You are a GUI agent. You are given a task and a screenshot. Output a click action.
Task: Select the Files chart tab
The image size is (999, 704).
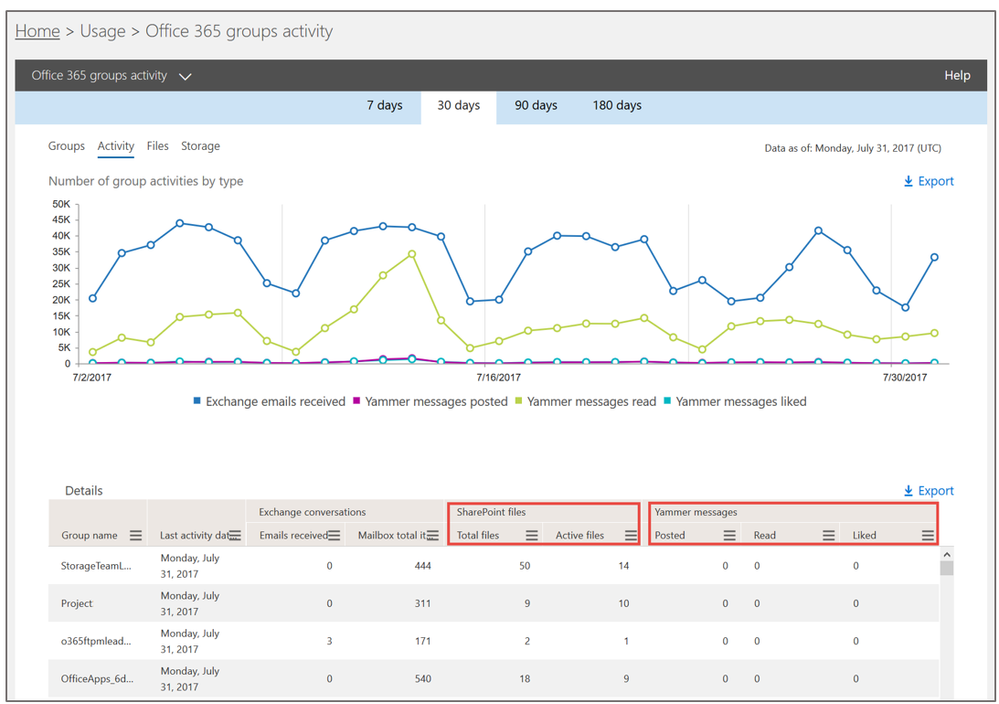[157, 146]
